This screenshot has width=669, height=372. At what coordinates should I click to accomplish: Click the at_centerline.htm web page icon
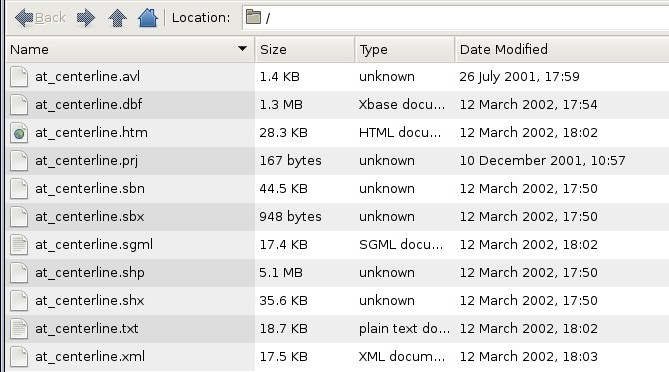pos(19,133)
